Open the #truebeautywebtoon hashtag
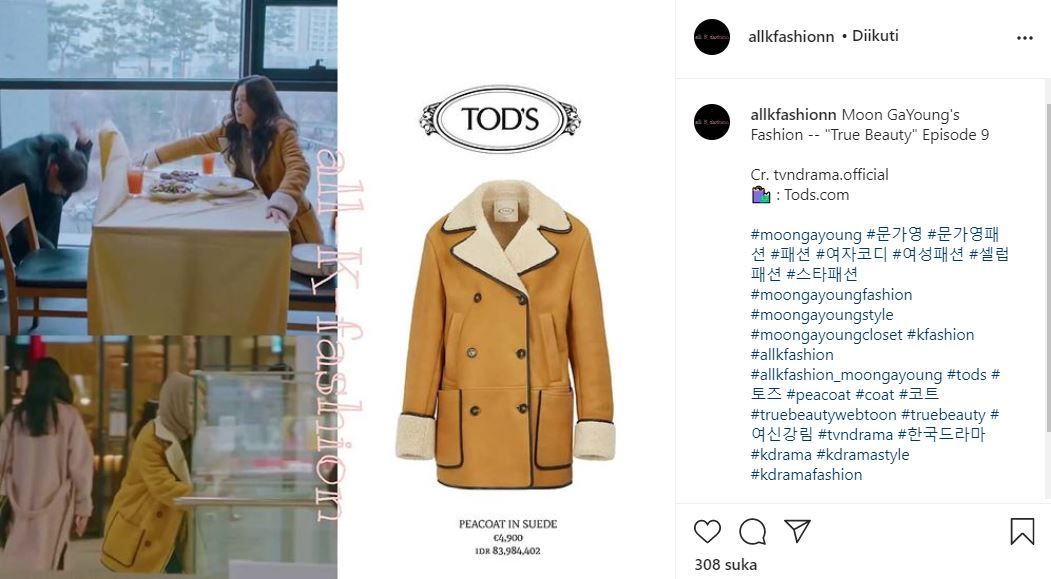The height and width of the screenshot is (579, 1051). (823, 415)
